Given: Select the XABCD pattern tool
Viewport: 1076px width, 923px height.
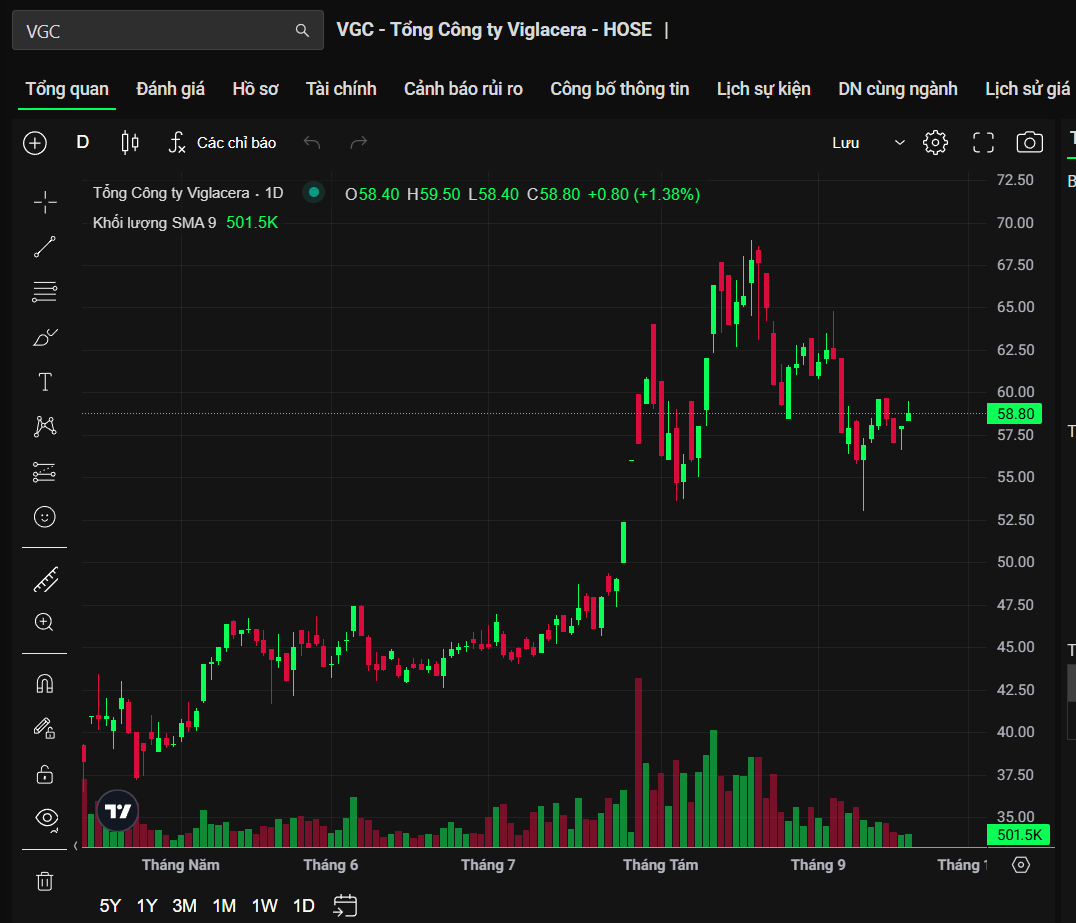Looking at the screenshot, I should point(45,427).
